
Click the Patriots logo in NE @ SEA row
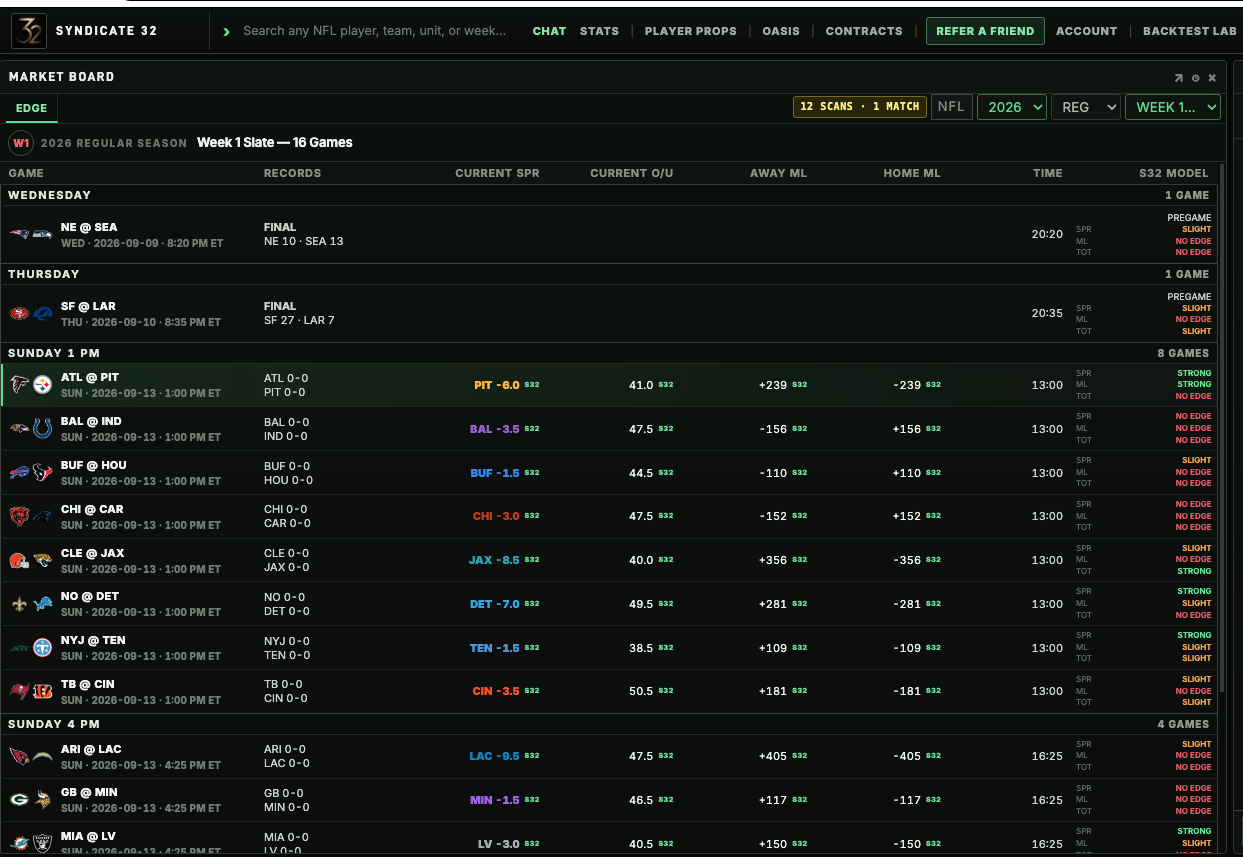click(x=19, y=234)
